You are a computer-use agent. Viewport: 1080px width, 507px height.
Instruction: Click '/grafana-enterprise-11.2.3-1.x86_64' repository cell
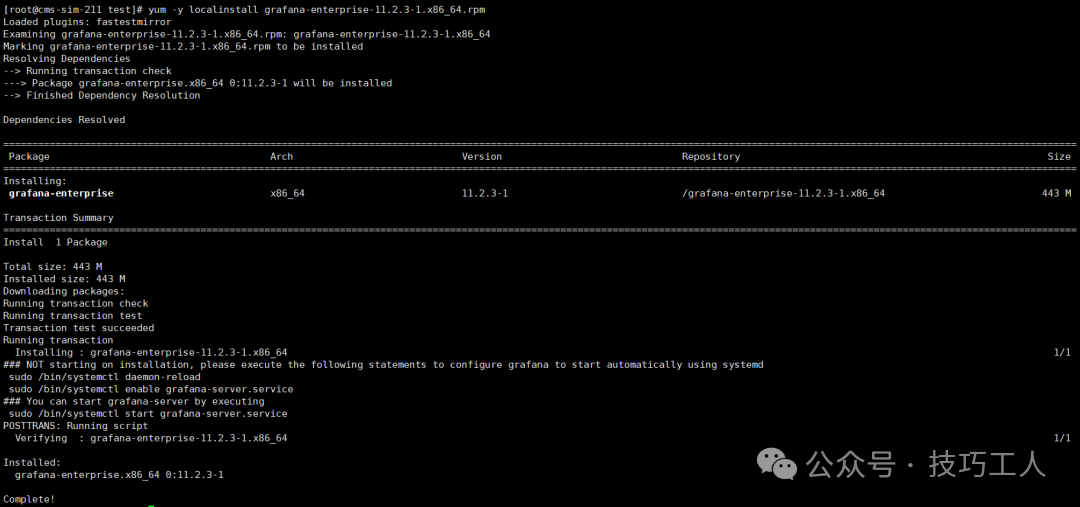(x=783, y=194)
